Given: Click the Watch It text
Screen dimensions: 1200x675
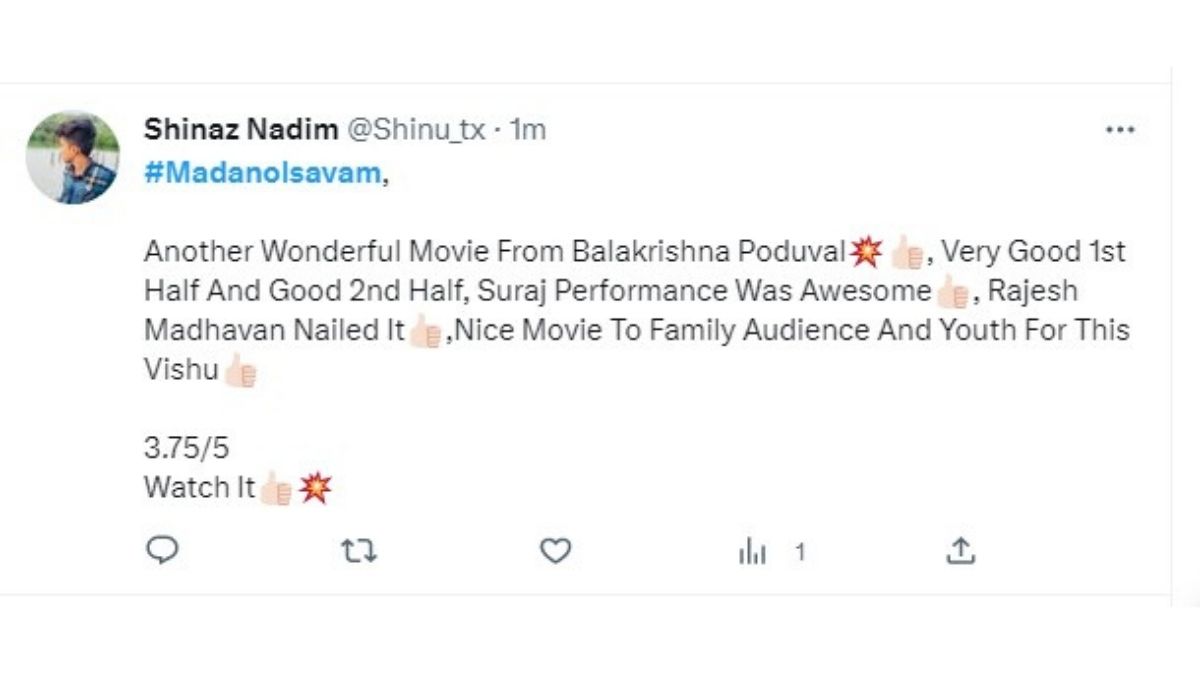Looking at the screenshot, I should pyautogui.click(x=200, y=488).
